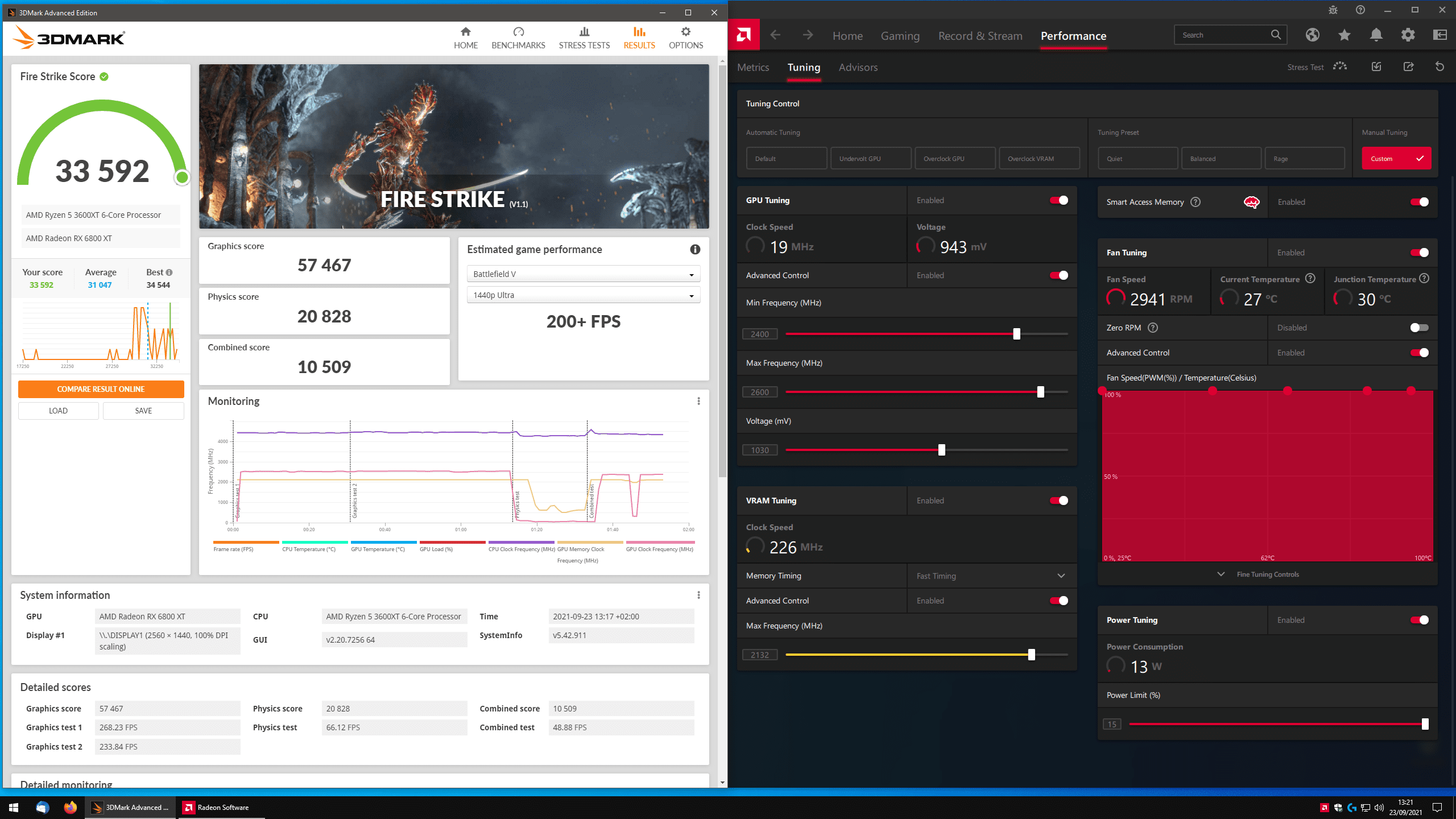
Task: Disable Smart Access Memory toggle
Action: point(1419,202)
